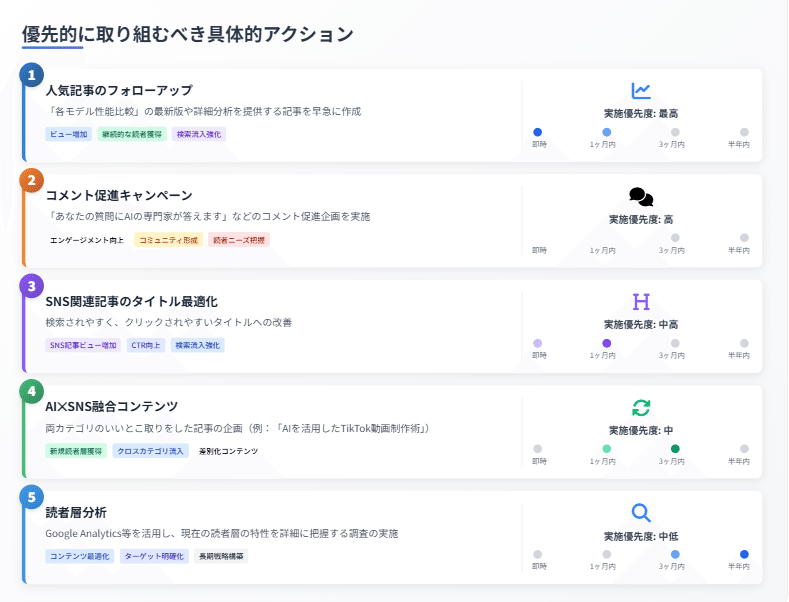Viewport: 789px width, 602px height.
Task: Click the 実施優先度: 中低 label
Action: click(641, 537)
